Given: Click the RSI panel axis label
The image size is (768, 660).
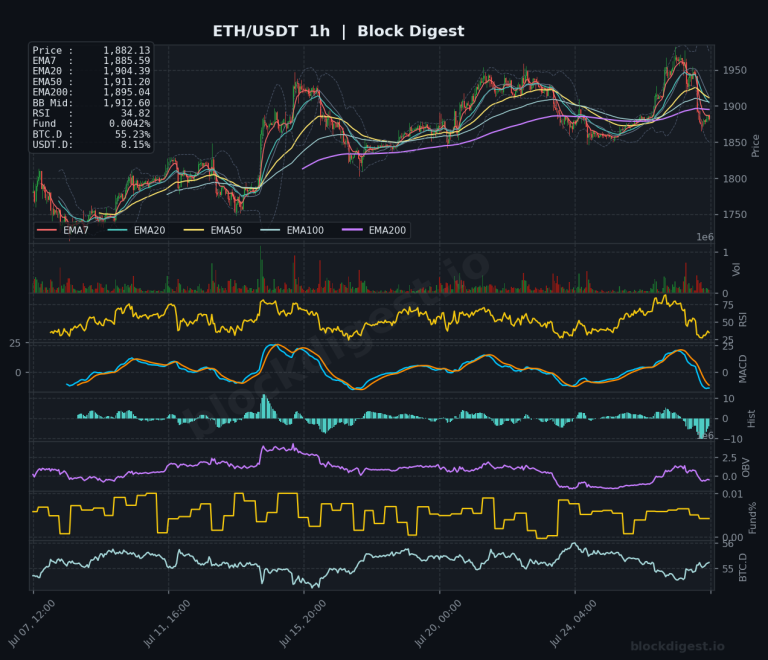Looking at the screenshot, I should coord(743,319).
